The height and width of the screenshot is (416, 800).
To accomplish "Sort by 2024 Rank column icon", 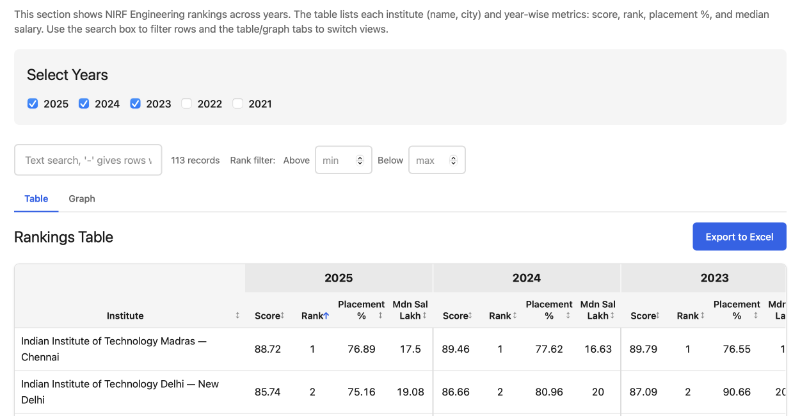I will 517,316.
